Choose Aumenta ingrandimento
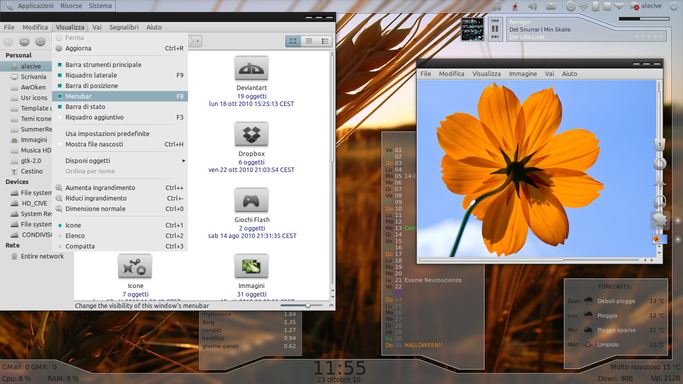Image resolution: width=683 pixels, height=384 pixels. (x=120, y=188)
